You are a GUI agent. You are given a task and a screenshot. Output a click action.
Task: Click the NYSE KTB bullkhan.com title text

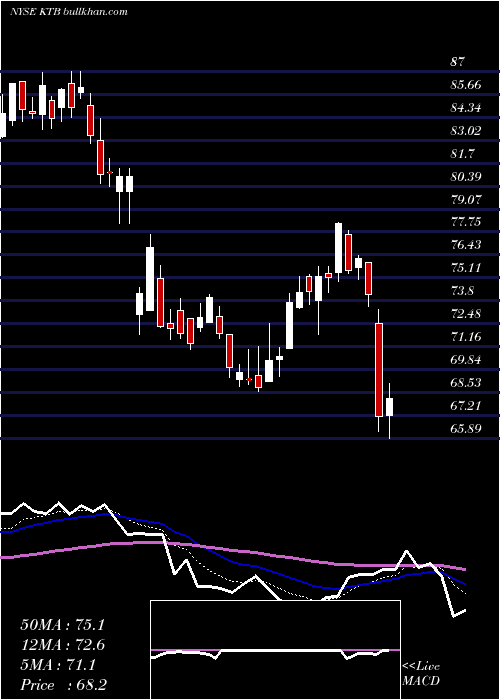tap(69, 12)
